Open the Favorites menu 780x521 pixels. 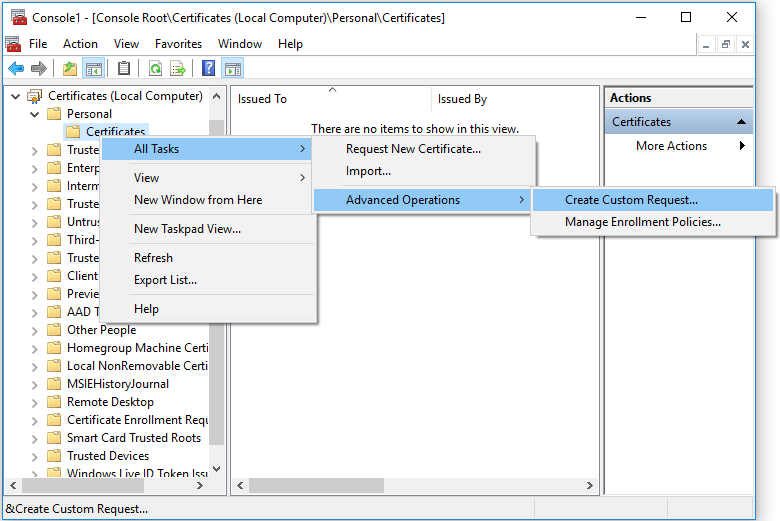(x=178, y=44)
